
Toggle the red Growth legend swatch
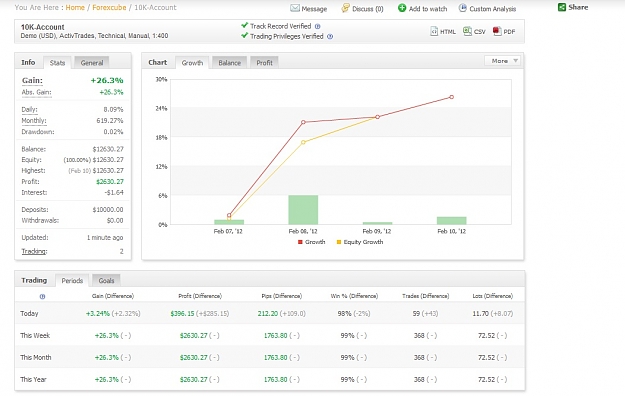[300, 242]
